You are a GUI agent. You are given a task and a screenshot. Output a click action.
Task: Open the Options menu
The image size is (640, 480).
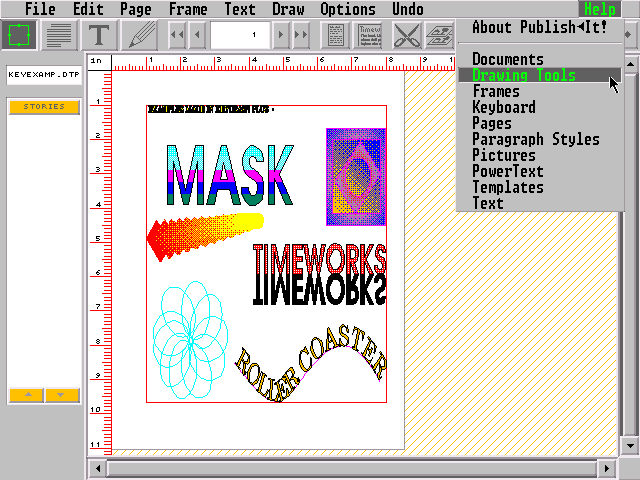tap(348, 9)
